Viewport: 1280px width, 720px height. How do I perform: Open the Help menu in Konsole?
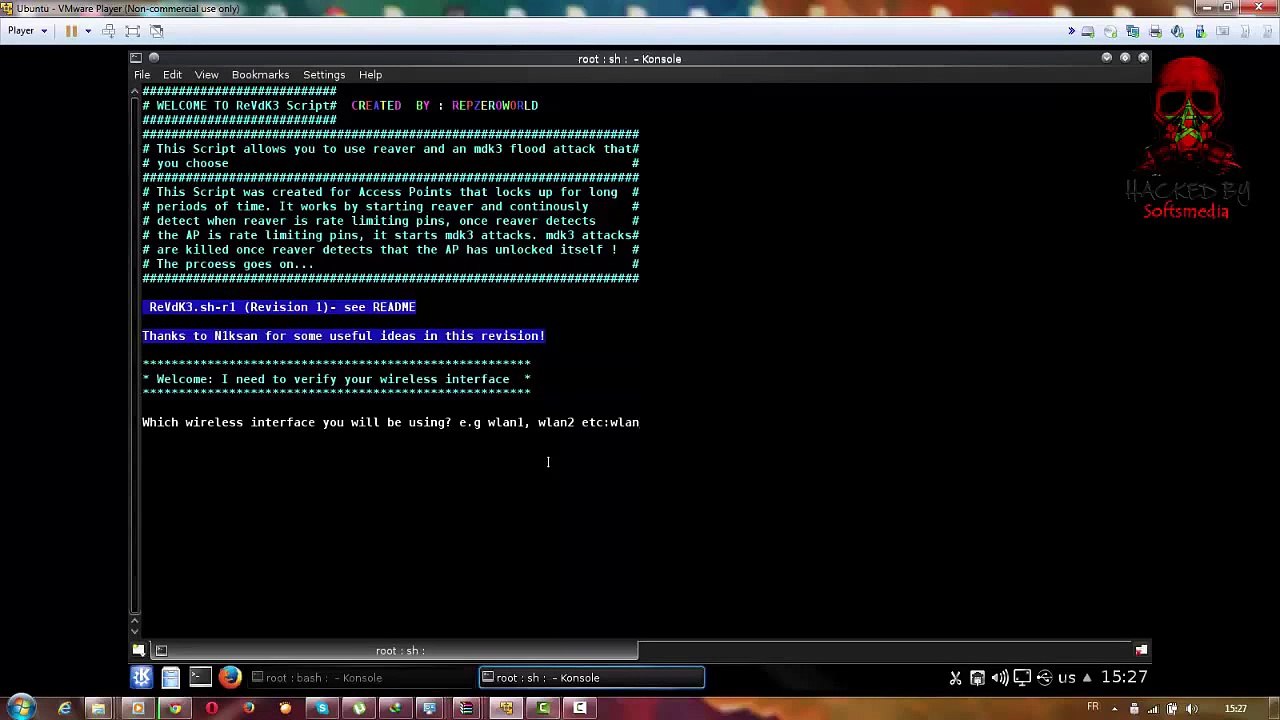[x=370, y=75]
